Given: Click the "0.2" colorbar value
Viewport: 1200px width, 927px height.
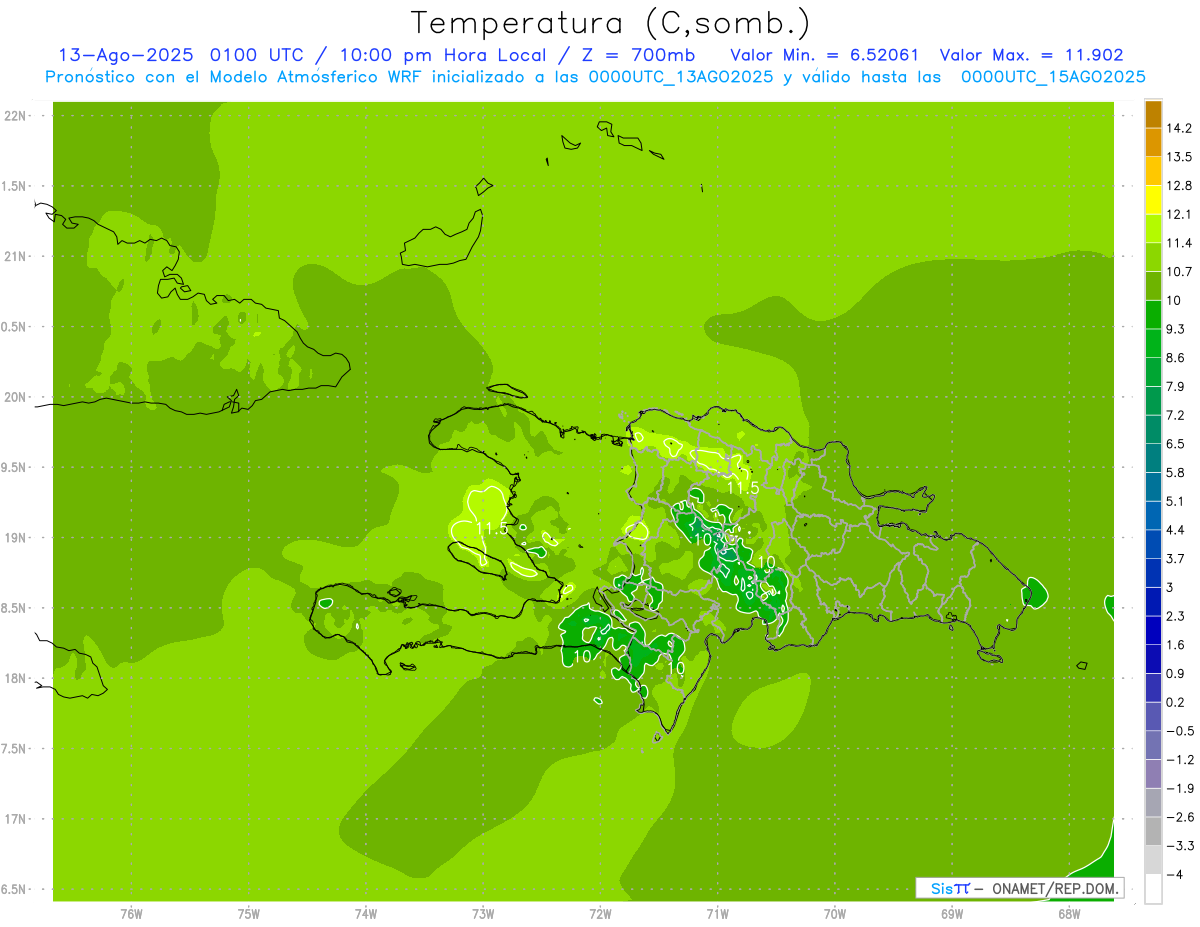Looking at the screenshot, I should point(1175,702).
